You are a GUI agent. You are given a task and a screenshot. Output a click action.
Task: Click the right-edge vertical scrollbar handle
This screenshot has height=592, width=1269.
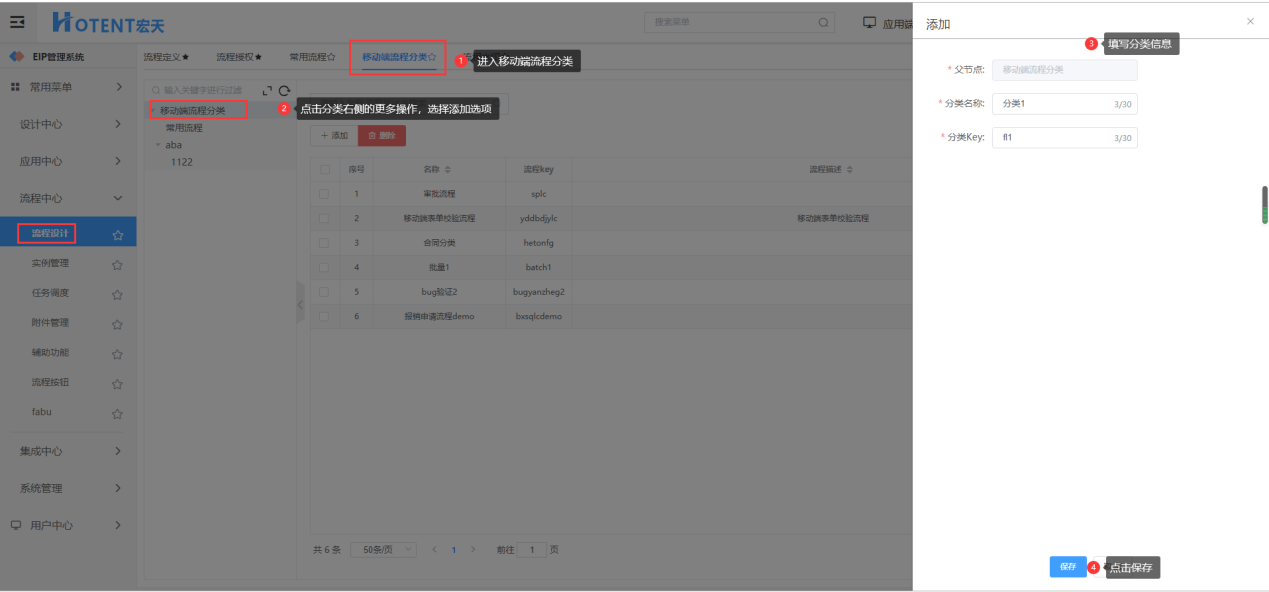click(x=1264, y=205)
